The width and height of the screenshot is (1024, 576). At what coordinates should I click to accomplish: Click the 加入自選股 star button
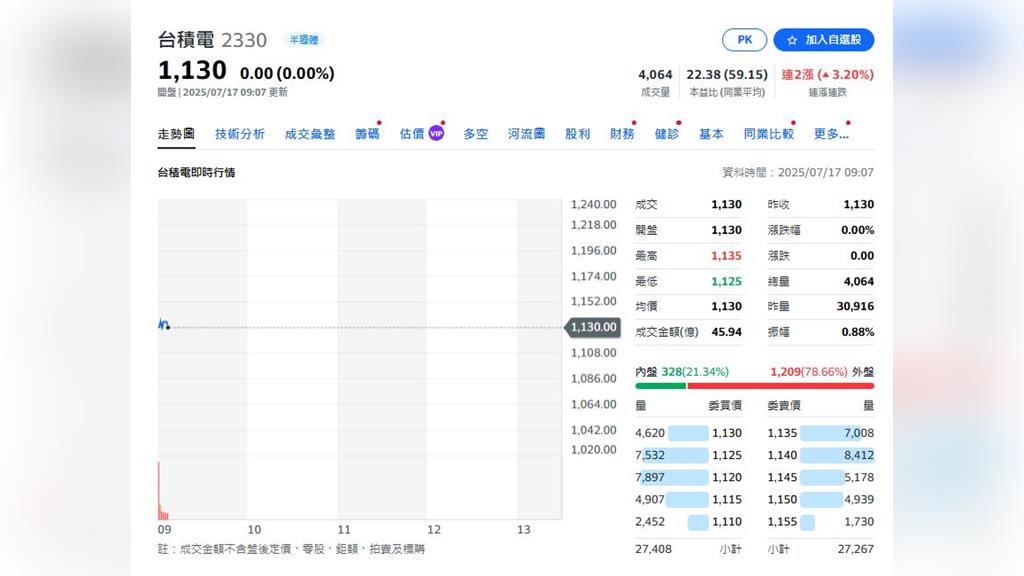coord(823,40)
